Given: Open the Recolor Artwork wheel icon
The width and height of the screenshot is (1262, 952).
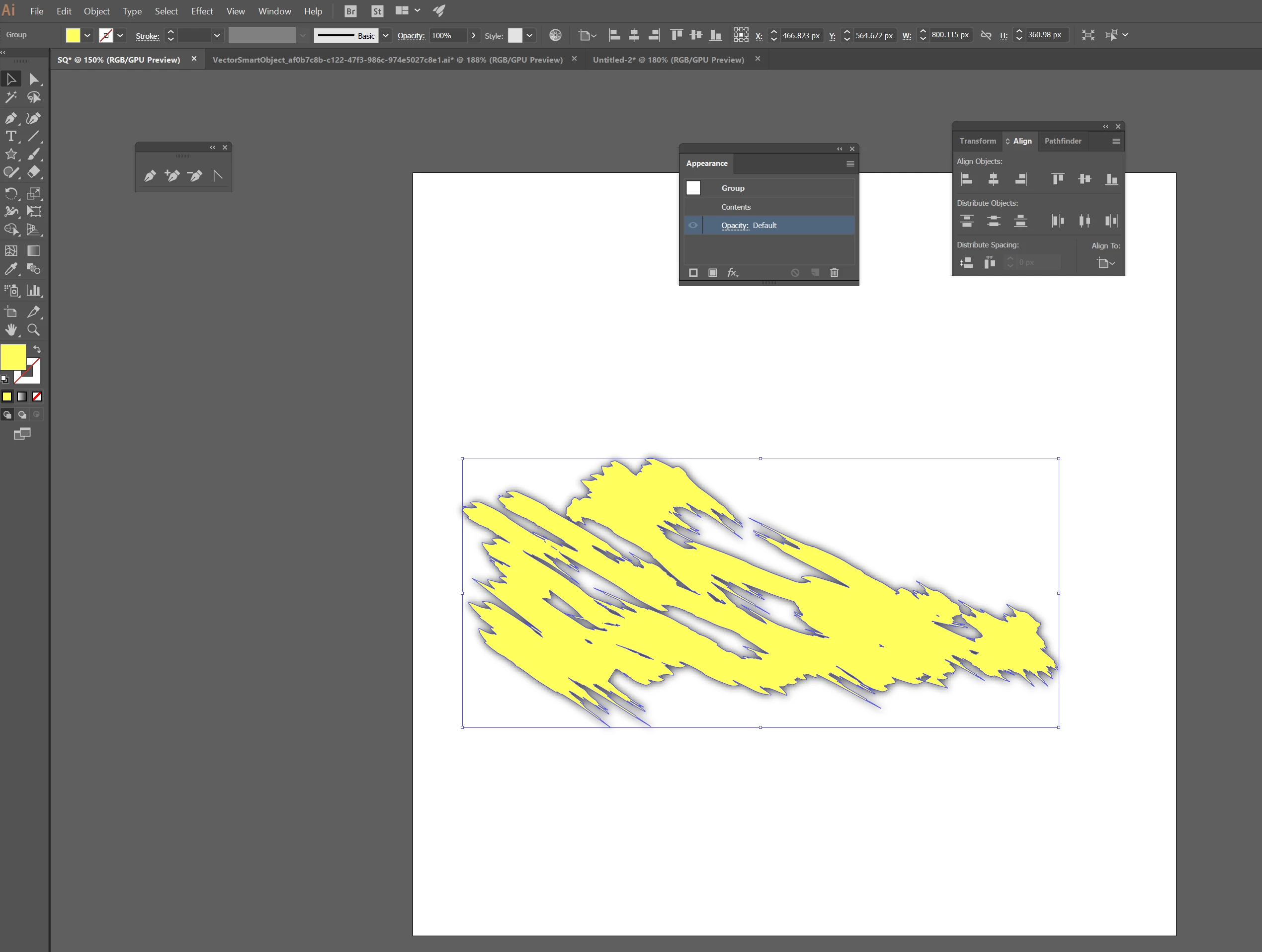Looking at the screenshot, I should tap(555, 35).
